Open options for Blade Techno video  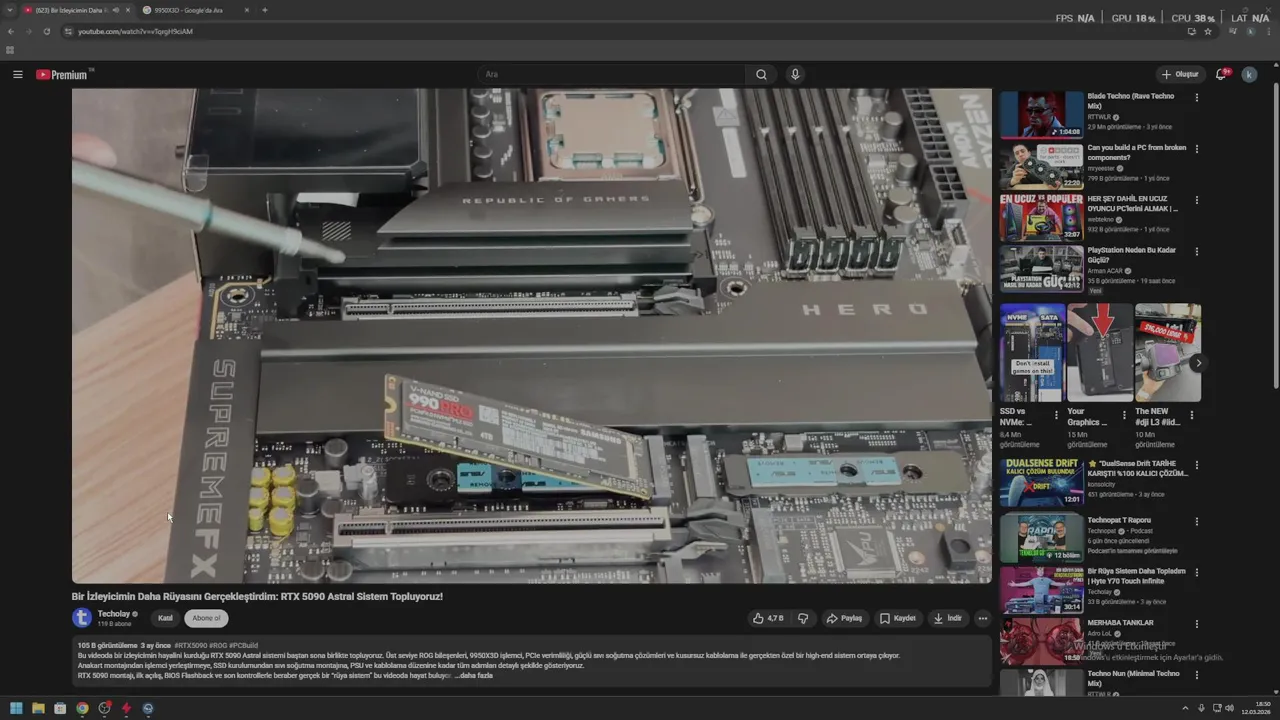click(x=1197, y=97)
